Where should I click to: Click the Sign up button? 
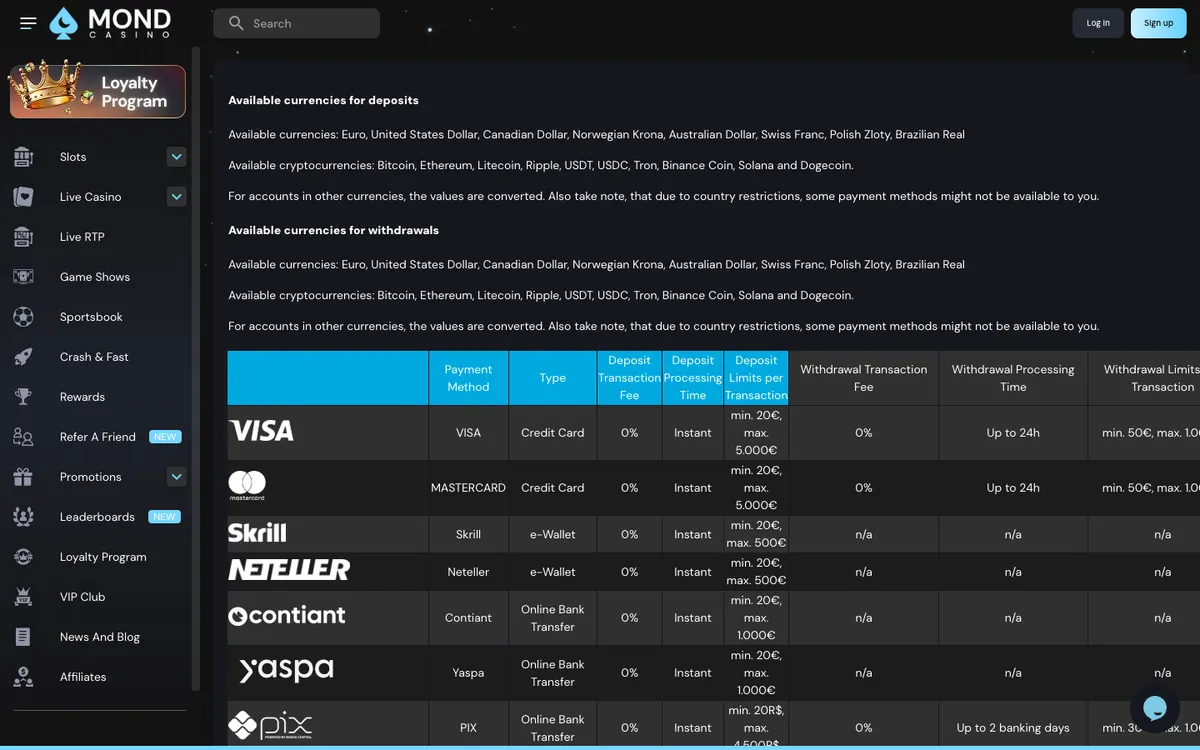pos(1158,23)
